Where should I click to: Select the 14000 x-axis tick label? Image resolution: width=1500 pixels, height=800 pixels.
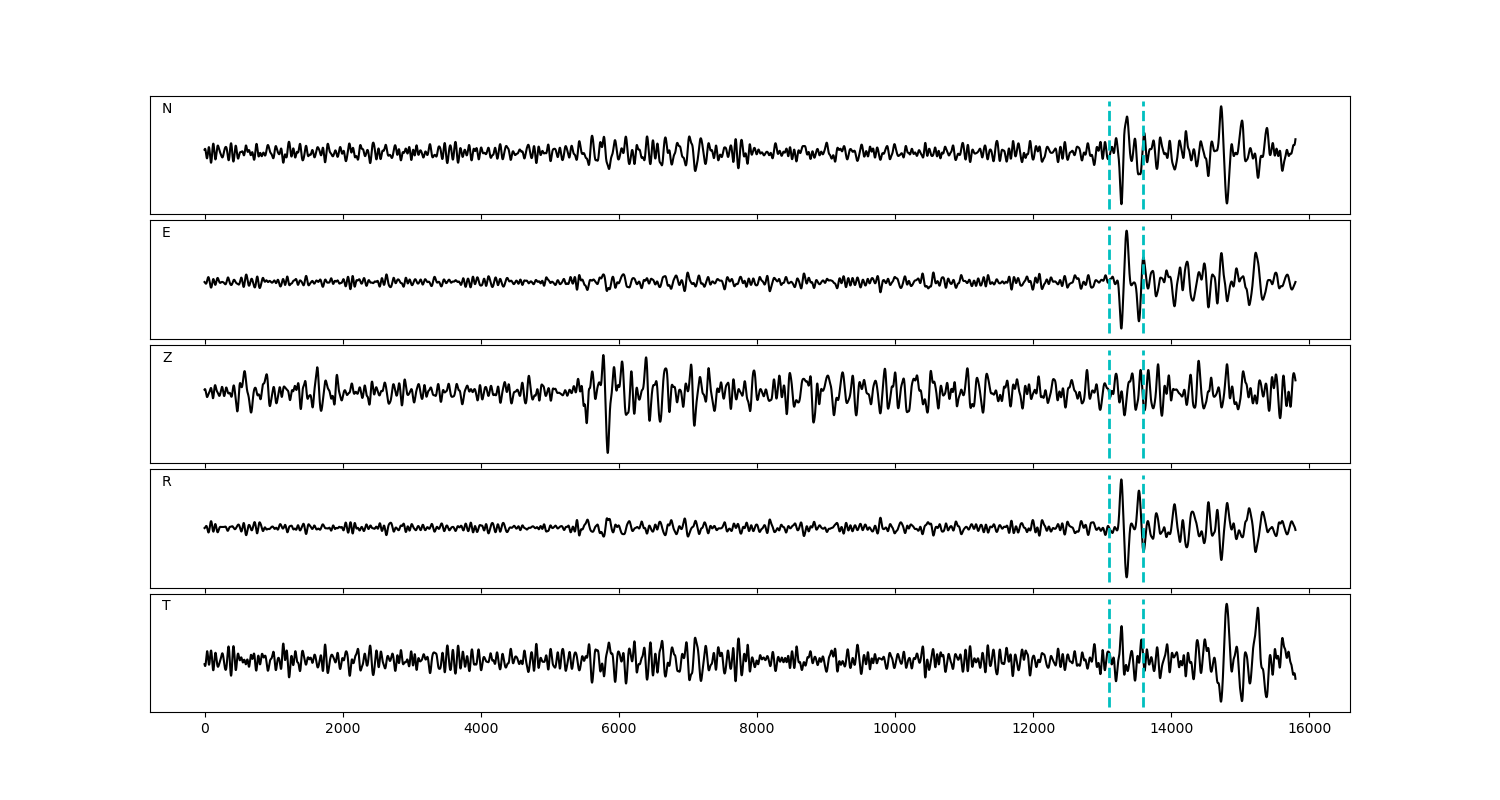1171,730
